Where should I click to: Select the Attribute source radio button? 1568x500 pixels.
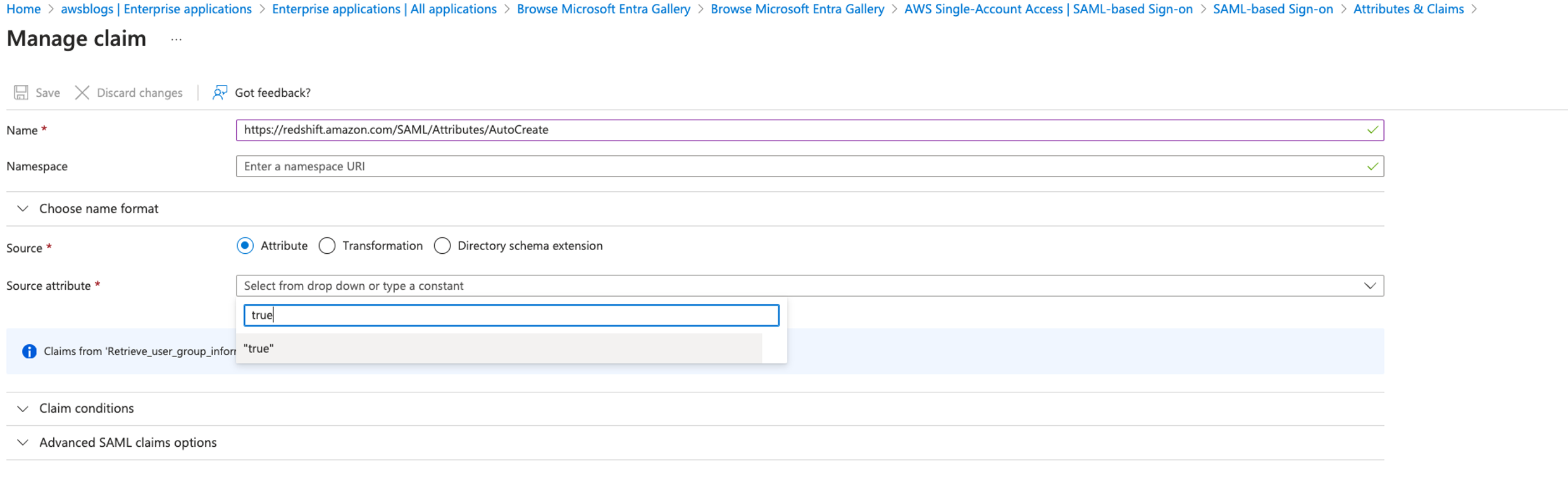246,246
